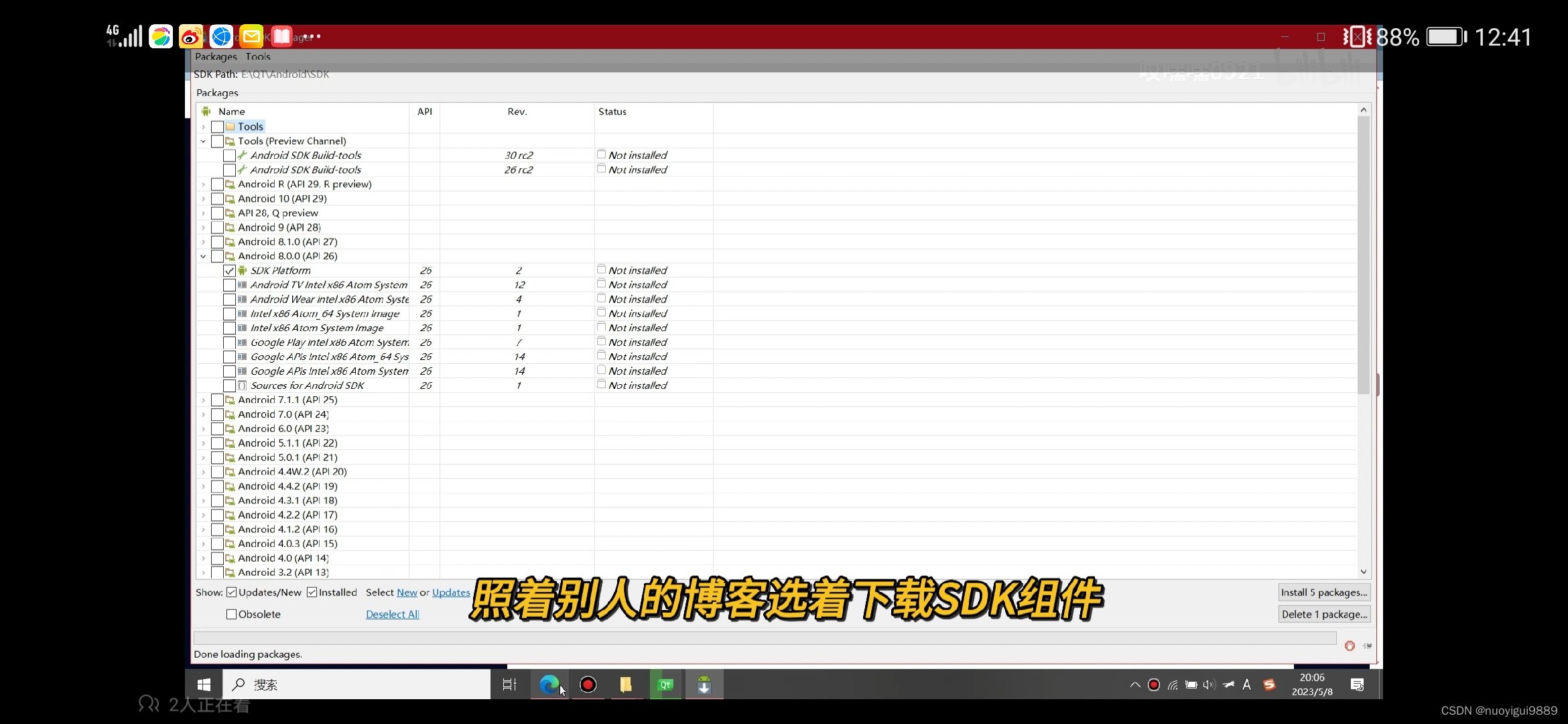Expand Android 9 (API 28) group
Viewport: 1568px width, 724px height.
204,228
